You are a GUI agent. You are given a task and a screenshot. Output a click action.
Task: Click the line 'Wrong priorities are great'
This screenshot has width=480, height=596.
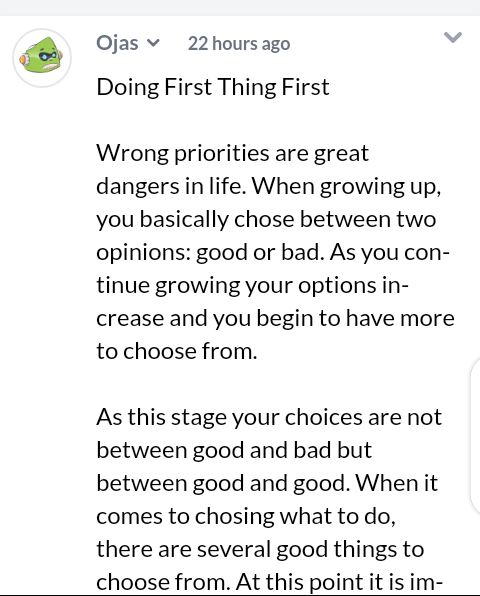[x=232, y=153]
